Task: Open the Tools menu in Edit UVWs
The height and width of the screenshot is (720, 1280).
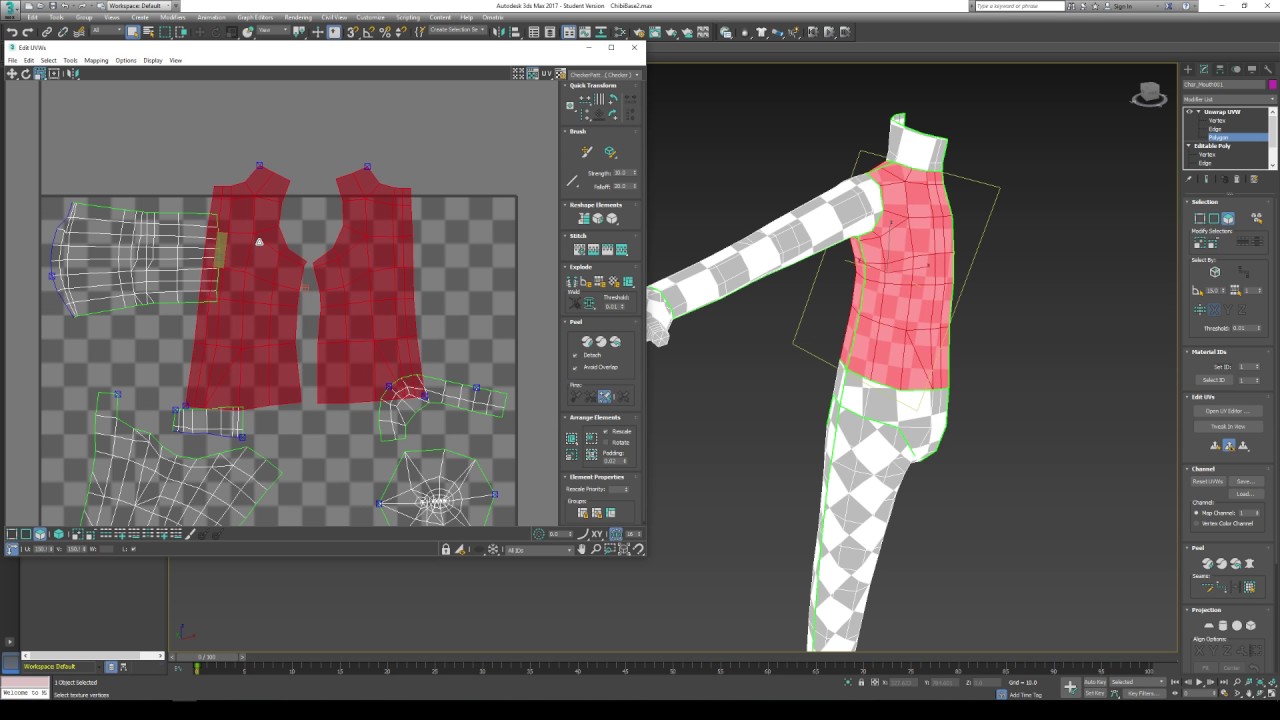Action: click(70, 60)
